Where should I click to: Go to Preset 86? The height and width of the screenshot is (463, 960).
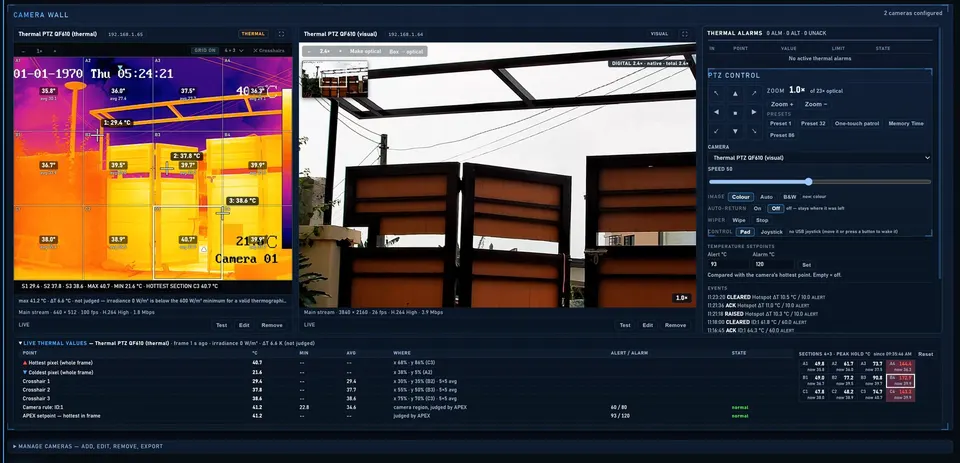coord(782,135)
